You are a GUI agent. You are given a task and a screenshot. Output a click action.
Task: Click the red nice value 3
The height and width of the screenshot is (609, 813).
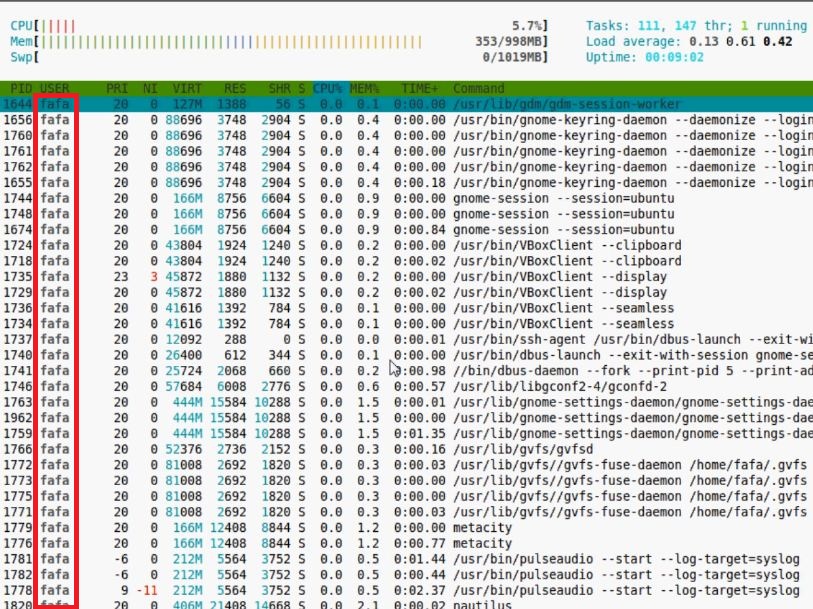point(153,277)
